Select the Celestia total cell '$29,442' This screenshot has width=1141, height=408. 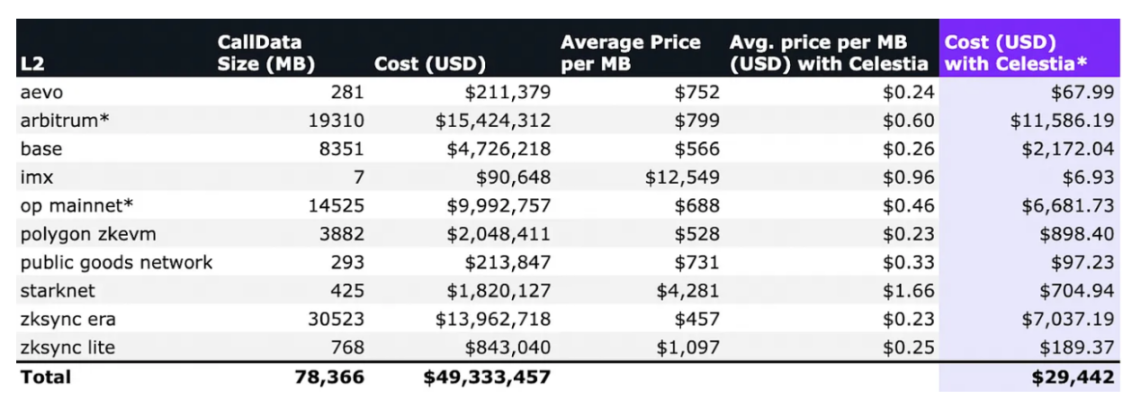coord(1071,377)
